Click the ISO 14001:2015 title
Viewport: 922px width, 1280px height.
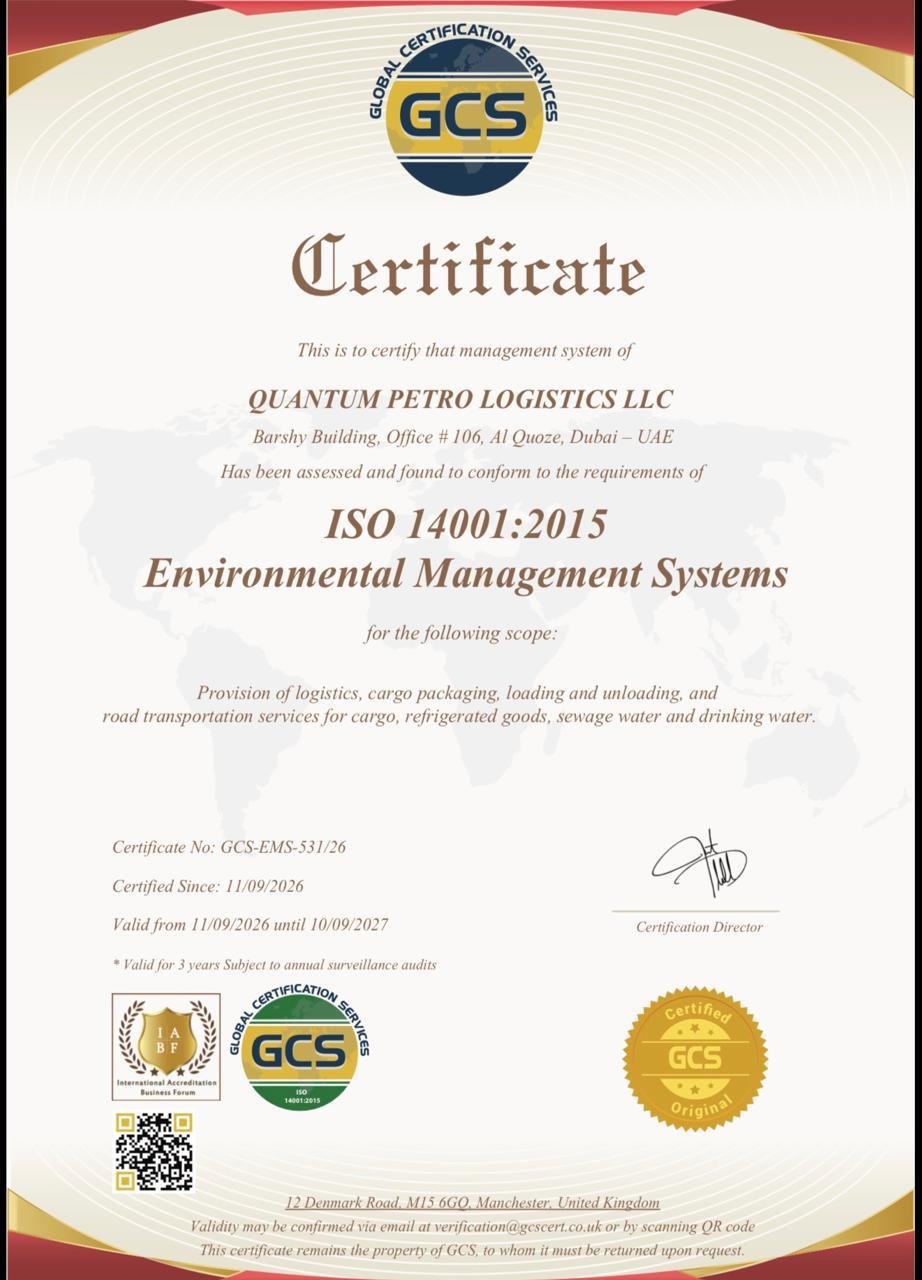tap(465, 524)
